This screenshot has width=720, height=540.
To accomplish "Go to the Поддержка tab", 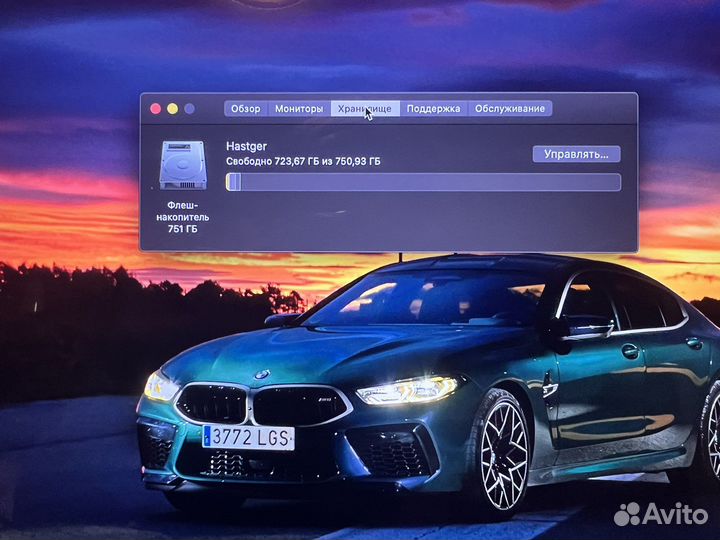I will (433, 109).
